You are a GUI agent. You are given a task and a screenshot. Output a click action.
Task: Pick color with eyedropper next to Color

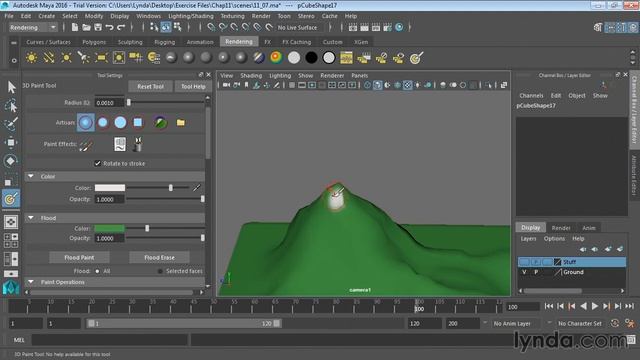pyautogui.click(x=197, y=188)
